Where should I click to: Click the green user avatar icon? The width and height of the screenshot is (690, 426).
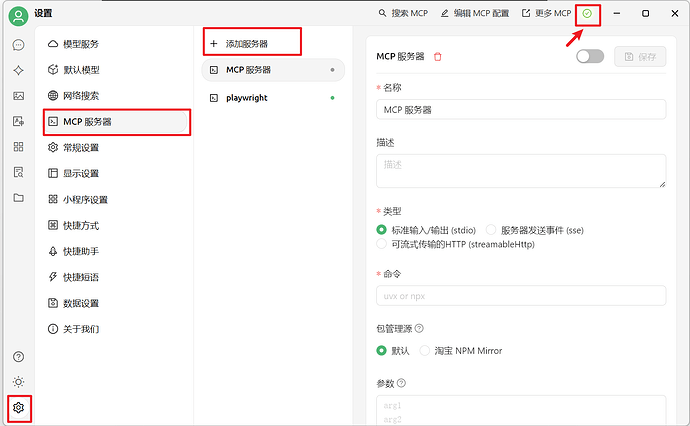[x=18, y=16]
